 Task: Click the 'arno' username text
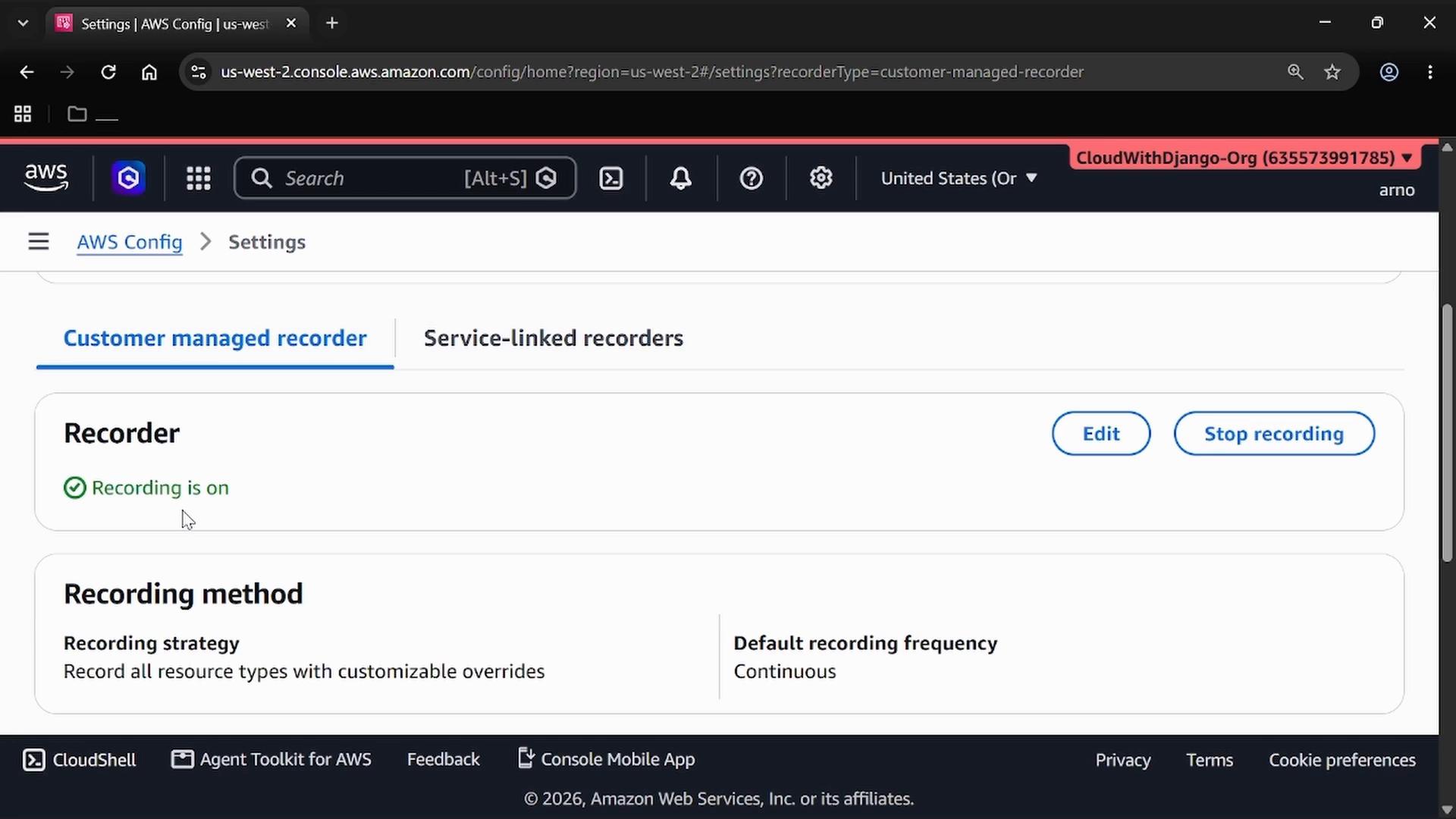click(1397, 190)
